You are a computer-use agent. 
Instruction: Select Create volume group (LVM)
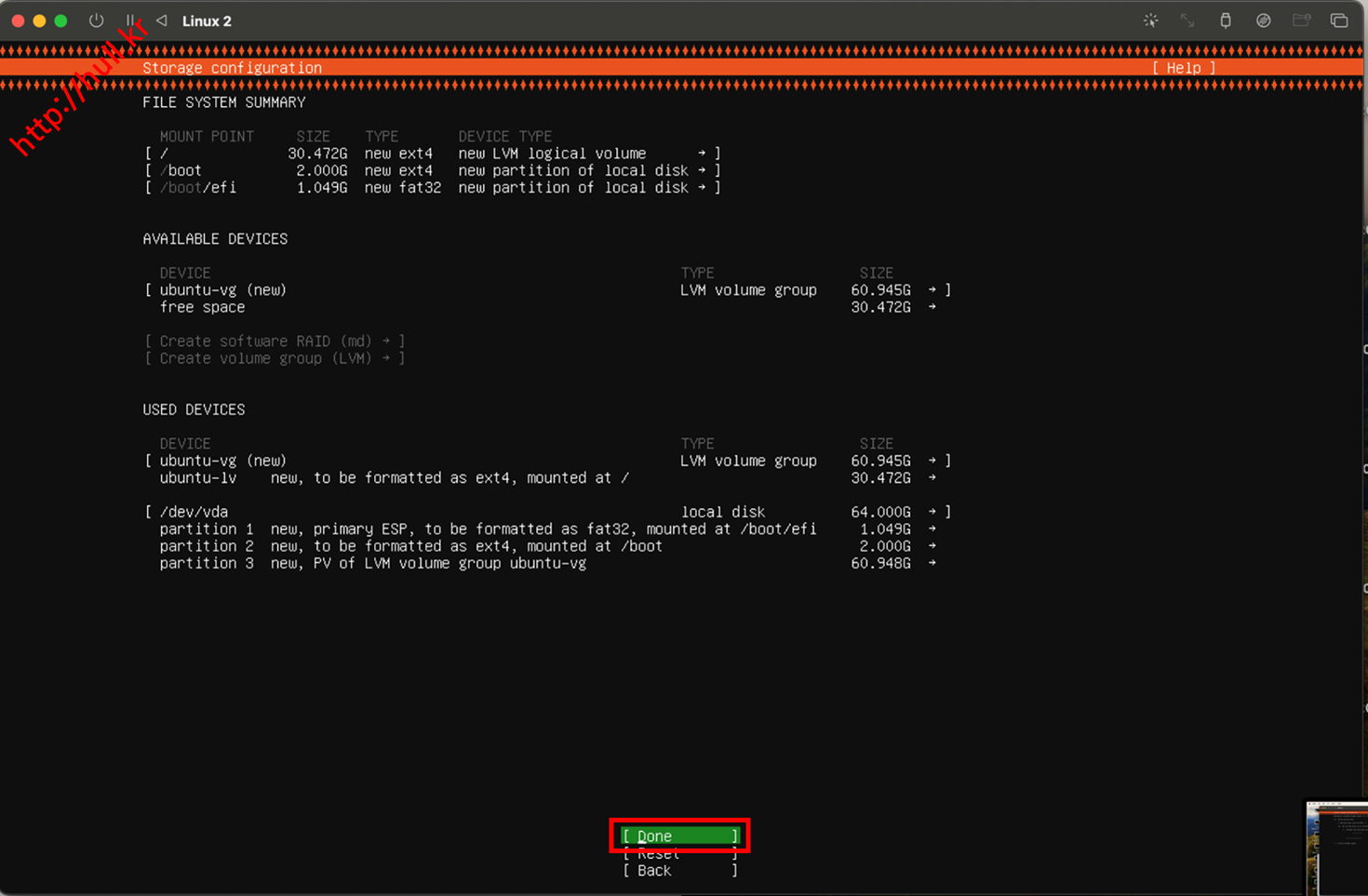click(275, 358)
